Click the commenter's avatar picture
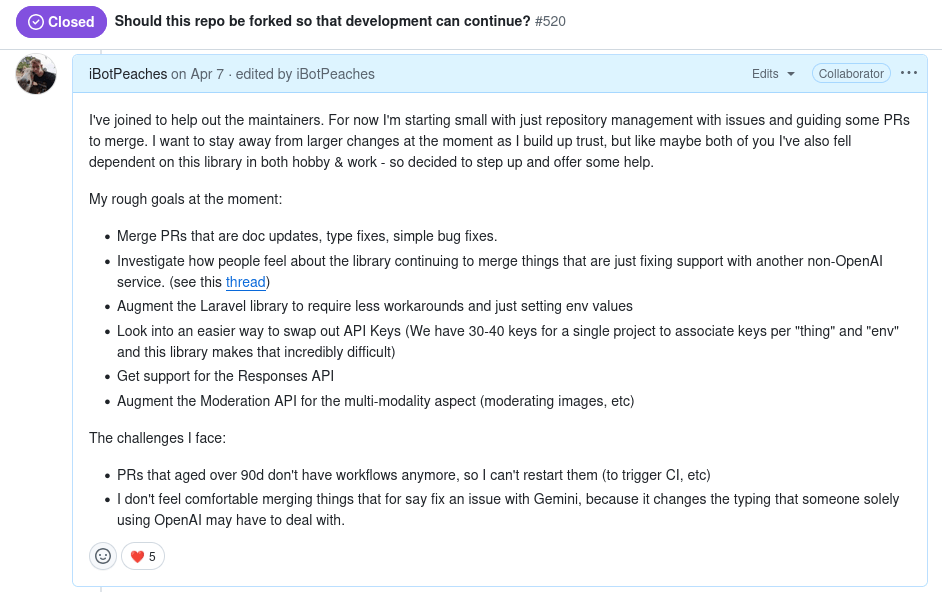 tap(36, 74)
